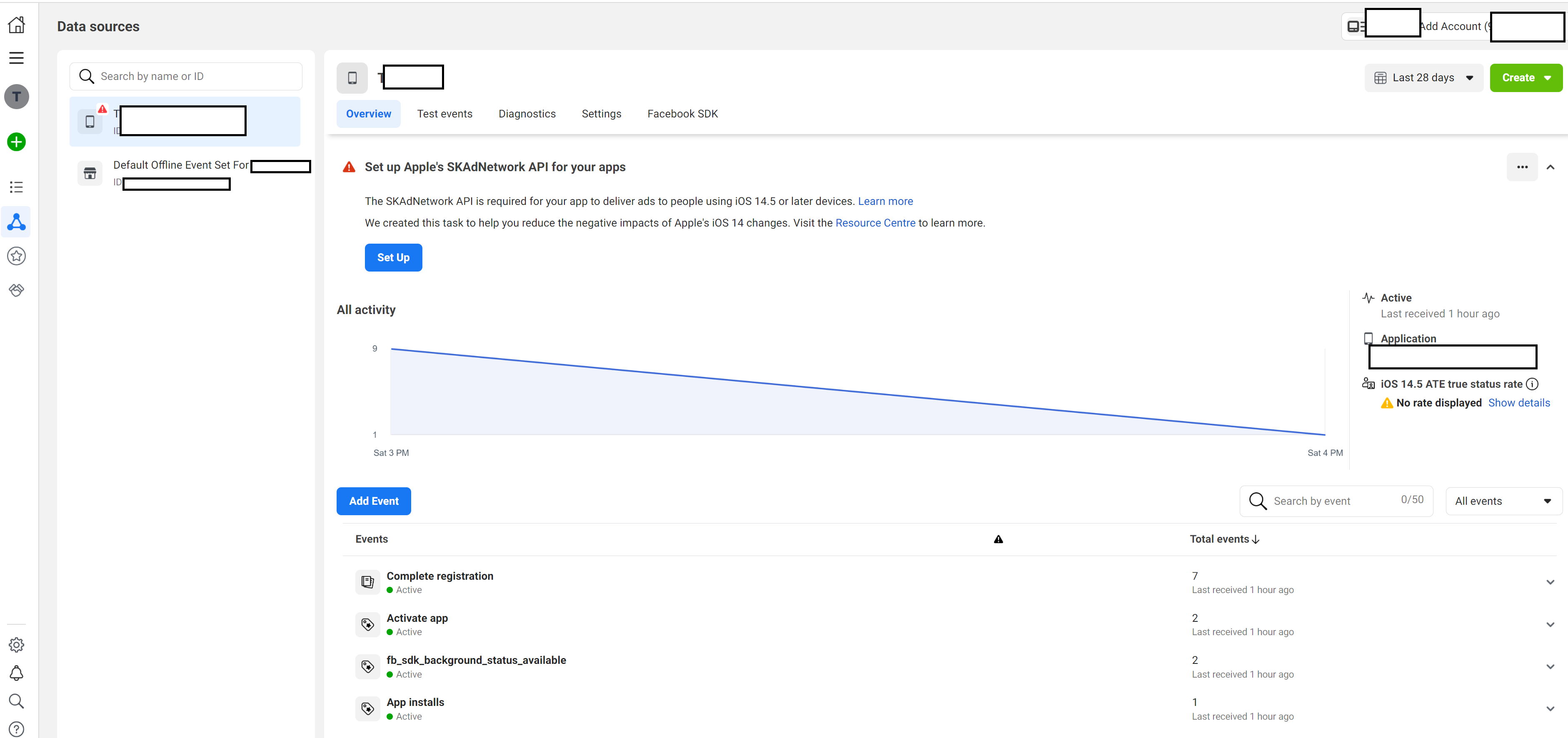Click the help question mark icon

(x=16, y=729)
